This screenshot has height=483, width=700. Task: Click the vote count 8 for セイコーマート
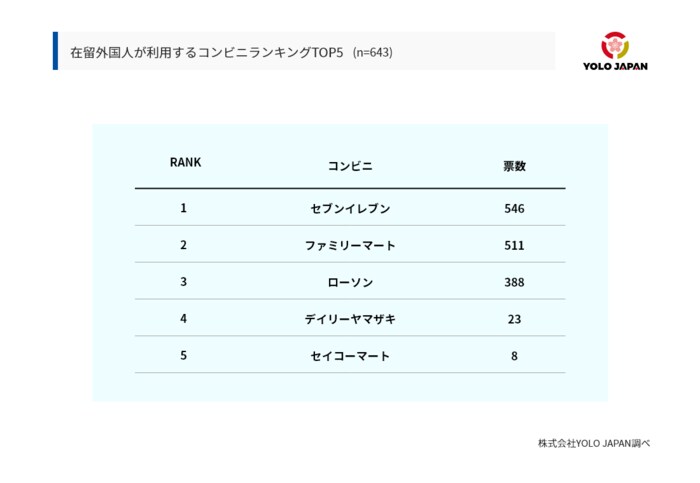pyautogui.click(x=514, y=356)
